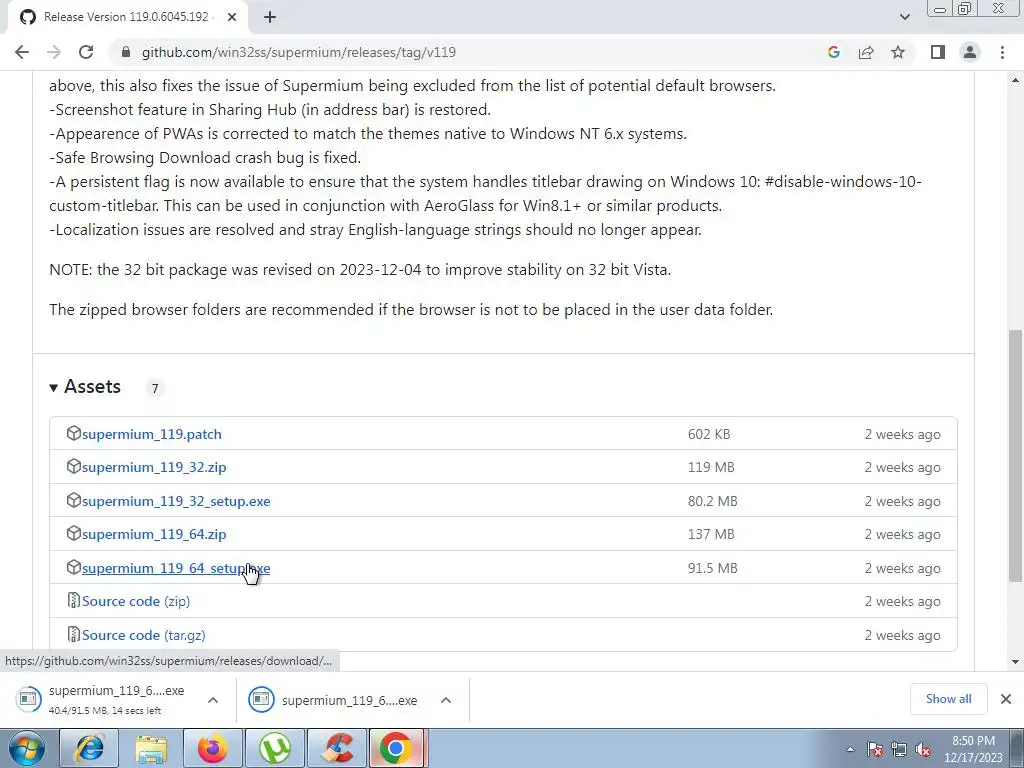Download Source code (zip)
Viewport: 1024px width, 768px height.
(x=136, y=601)
